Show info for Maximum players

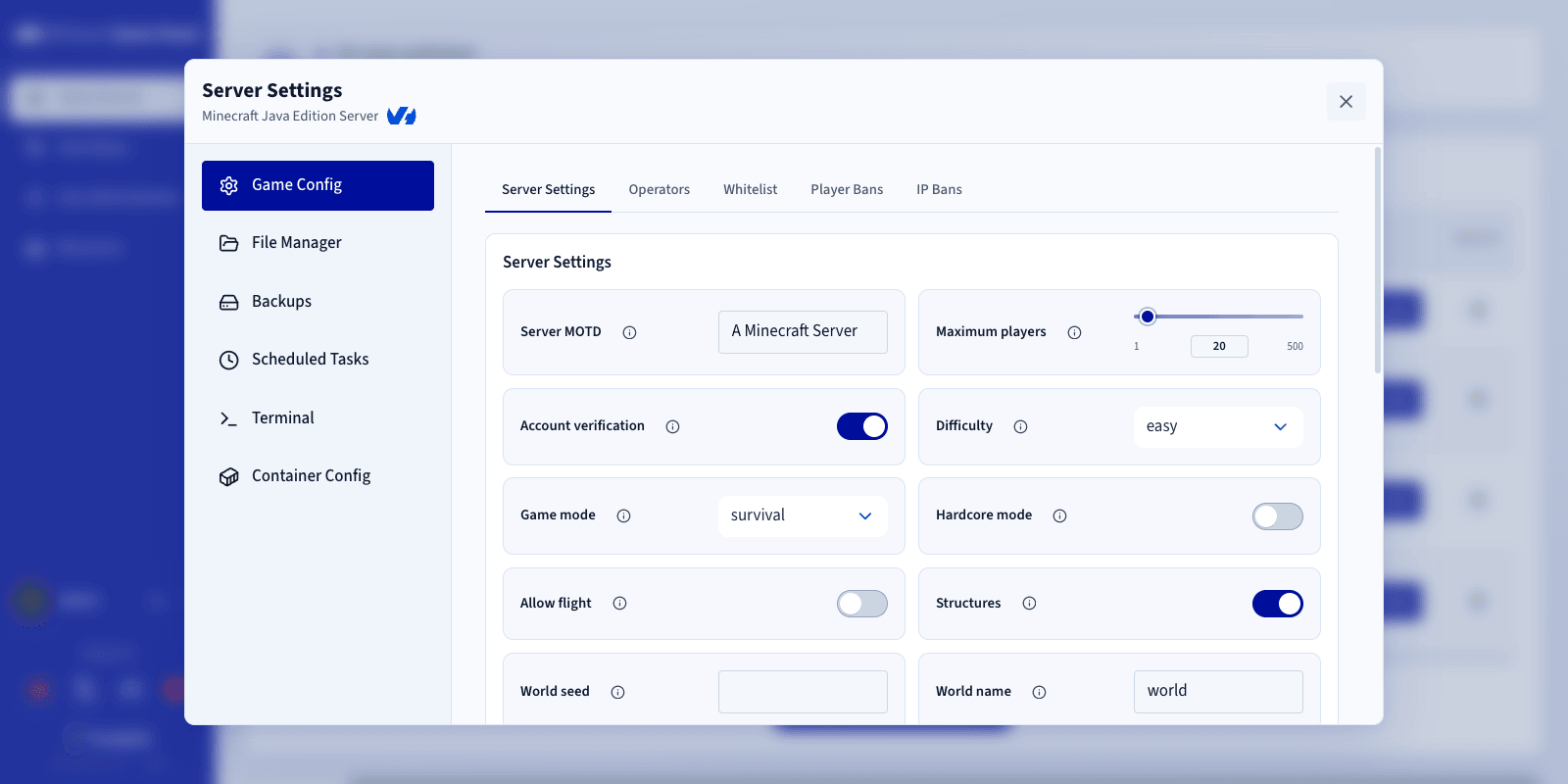(1074, 332)
